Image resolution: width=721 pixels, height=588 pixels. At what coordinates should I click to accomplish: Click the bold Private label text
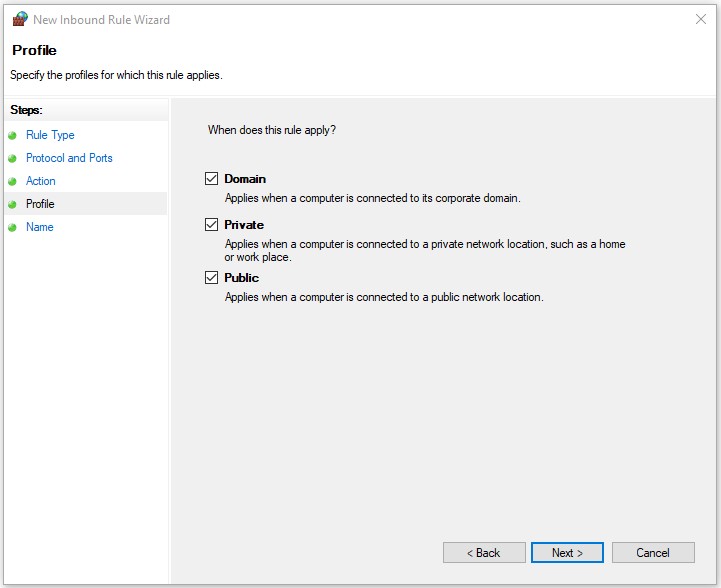[x=244, y=225]
